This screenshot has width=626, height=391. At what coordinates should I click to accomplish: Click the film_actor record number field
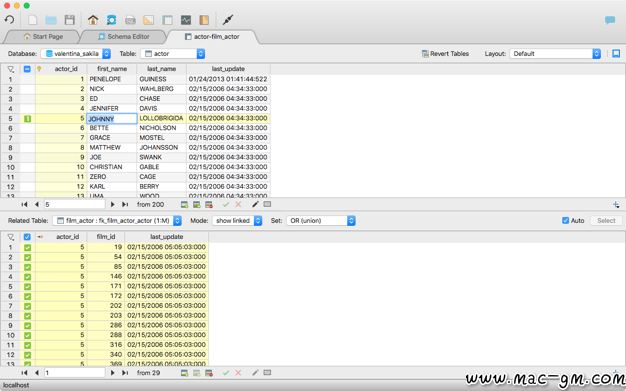[x=74, y=373]
